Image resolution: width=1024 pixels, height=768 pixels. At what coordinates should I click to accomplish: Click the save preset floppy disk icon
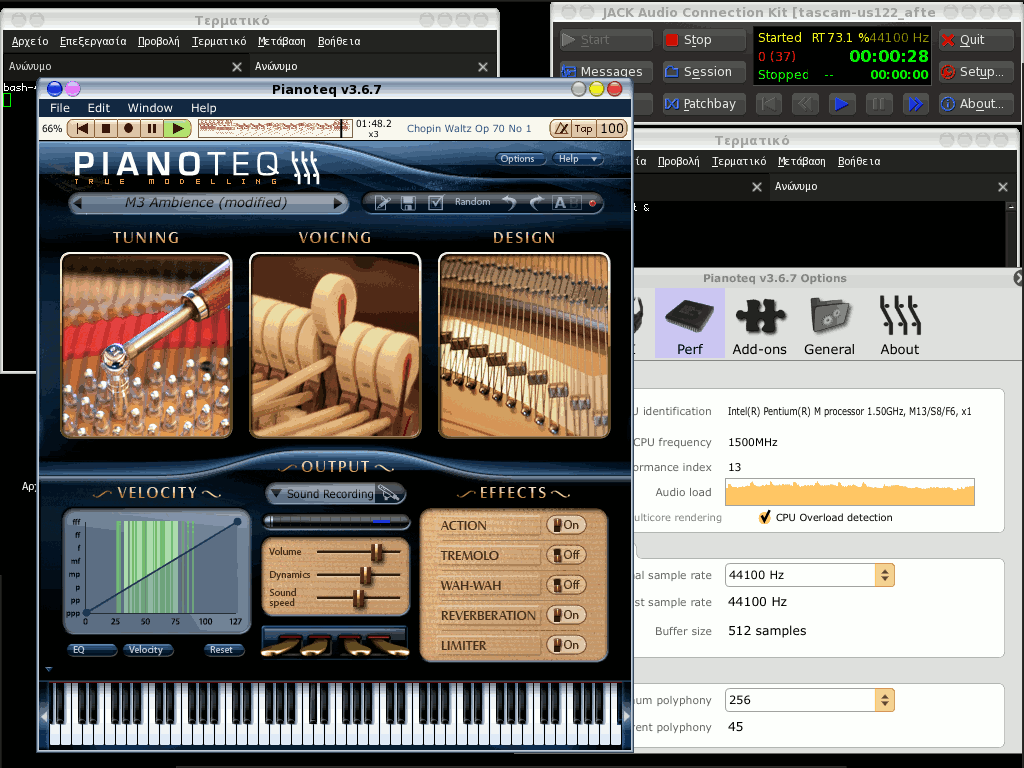[x=408, y=203]
